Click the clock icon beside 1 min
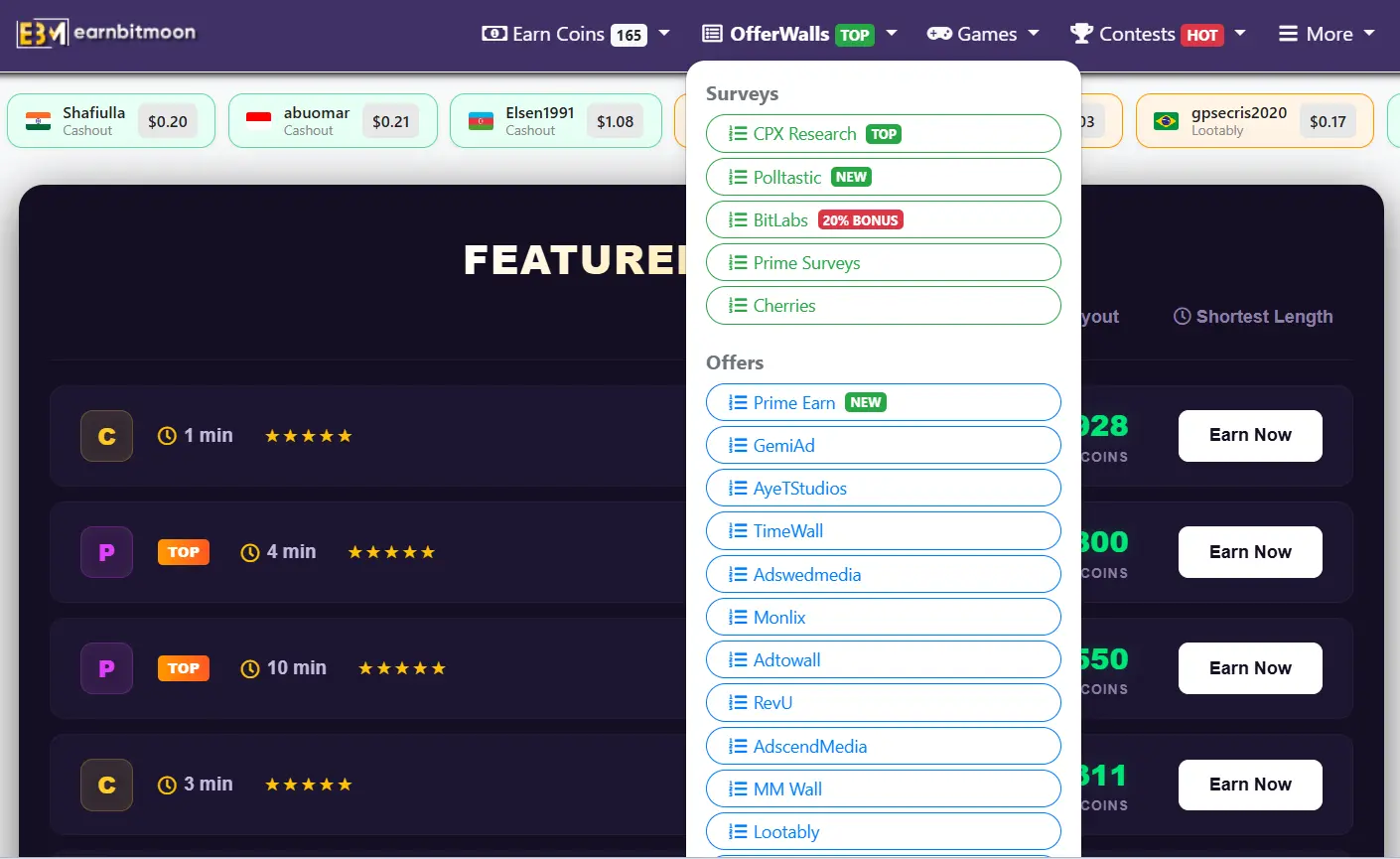1400x859 pixels. coord(167,436)
